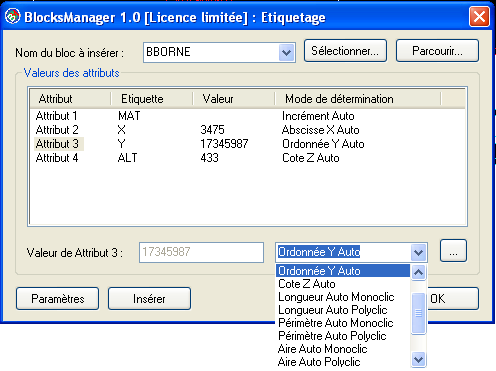Viewport: 496px width, 371px height.
Task: Click the ellipsis button beside mode combo
Action: 453,251
